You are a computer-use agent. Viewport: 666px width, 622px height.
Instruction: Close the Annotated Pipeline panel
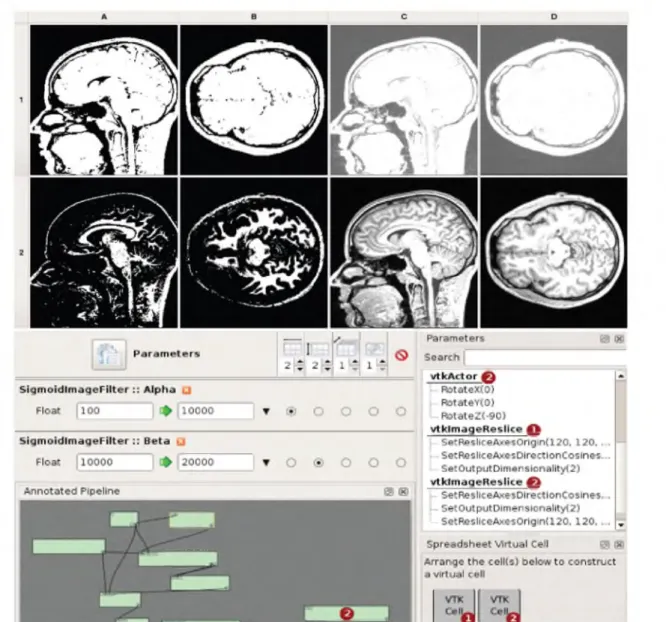tap(404, 491)
